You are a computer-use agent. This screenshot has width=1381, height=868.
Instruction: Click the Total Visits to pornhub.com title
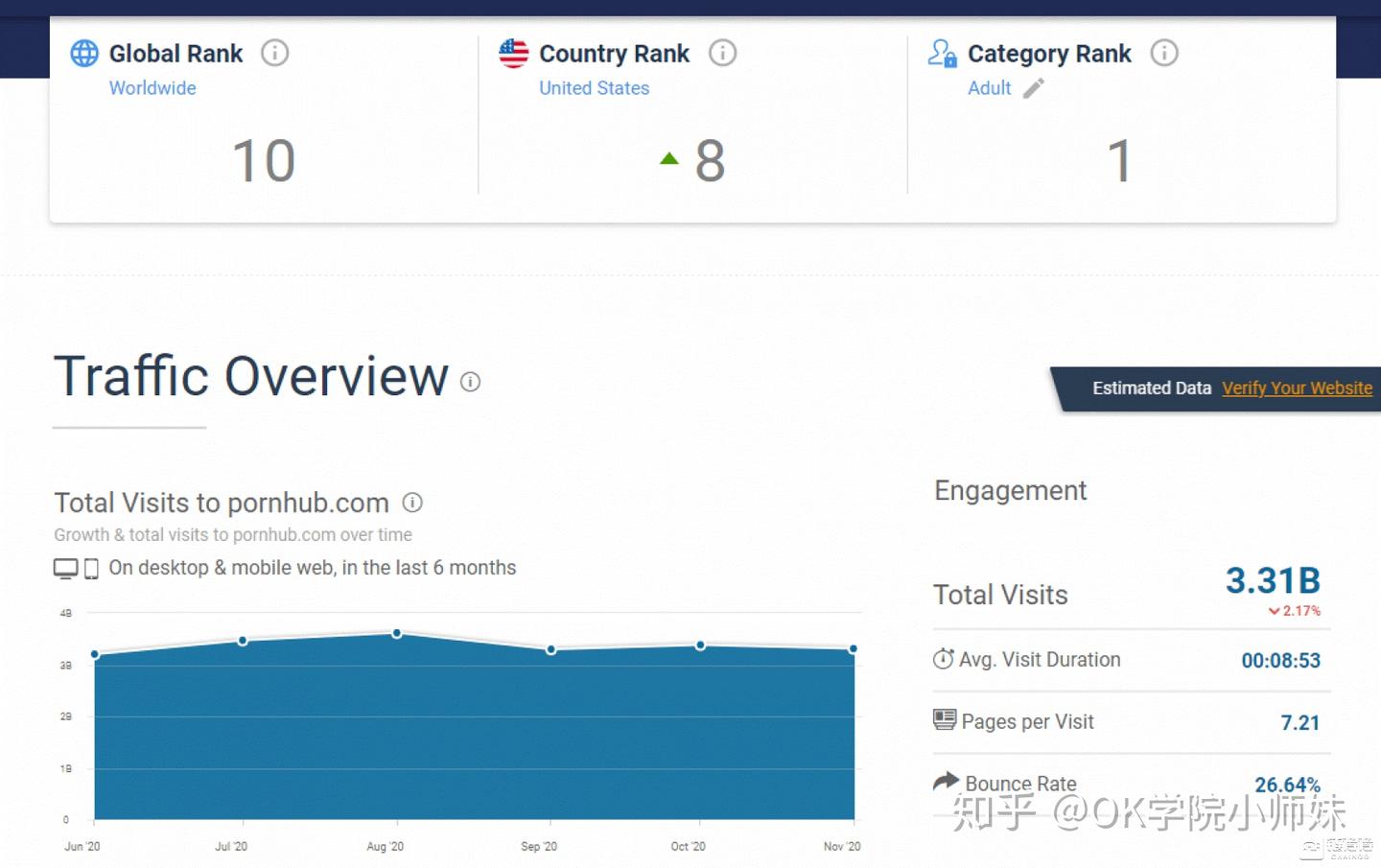coord(222,503)
